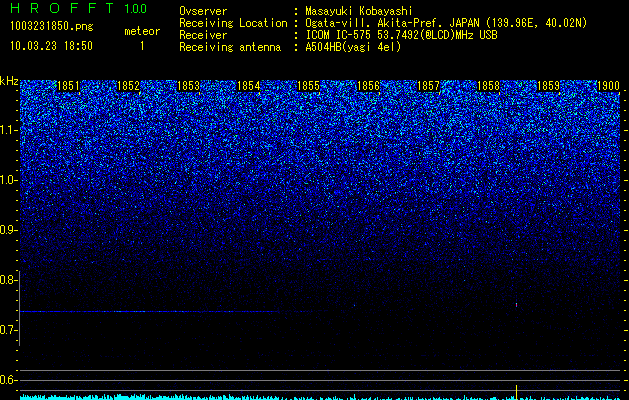
Task: Click the small echo dot near 1856
Action: pyautogui.click(x=354, y=305)
